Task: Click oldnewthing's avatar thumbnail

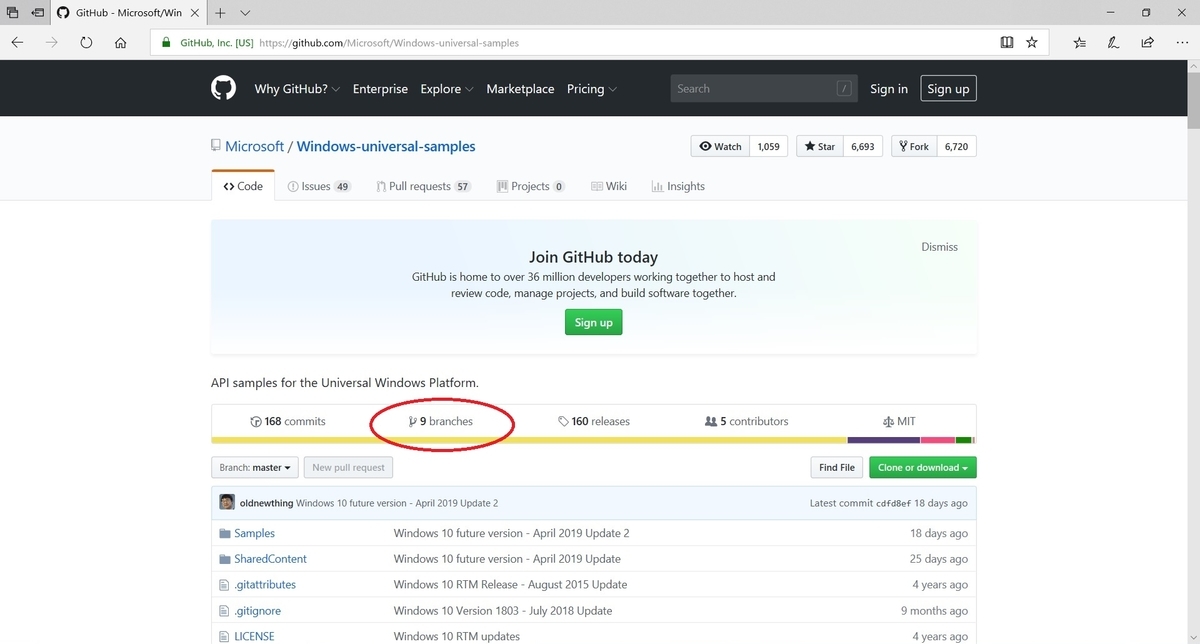Action: 227,502
